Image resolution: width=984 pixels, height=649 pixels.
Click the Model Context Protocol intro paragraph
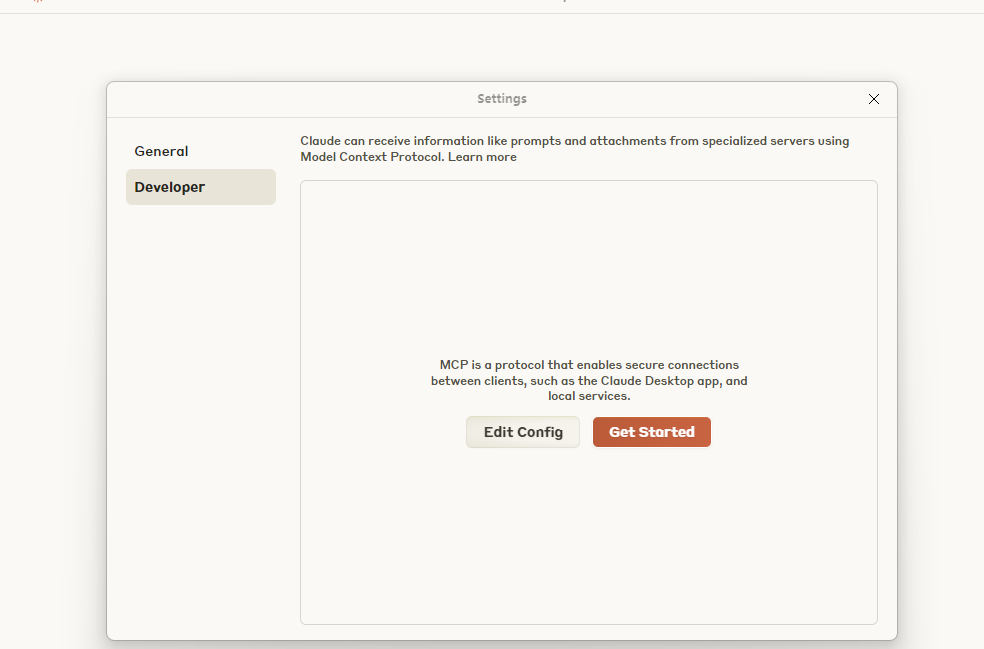click(x=574, y=141)
